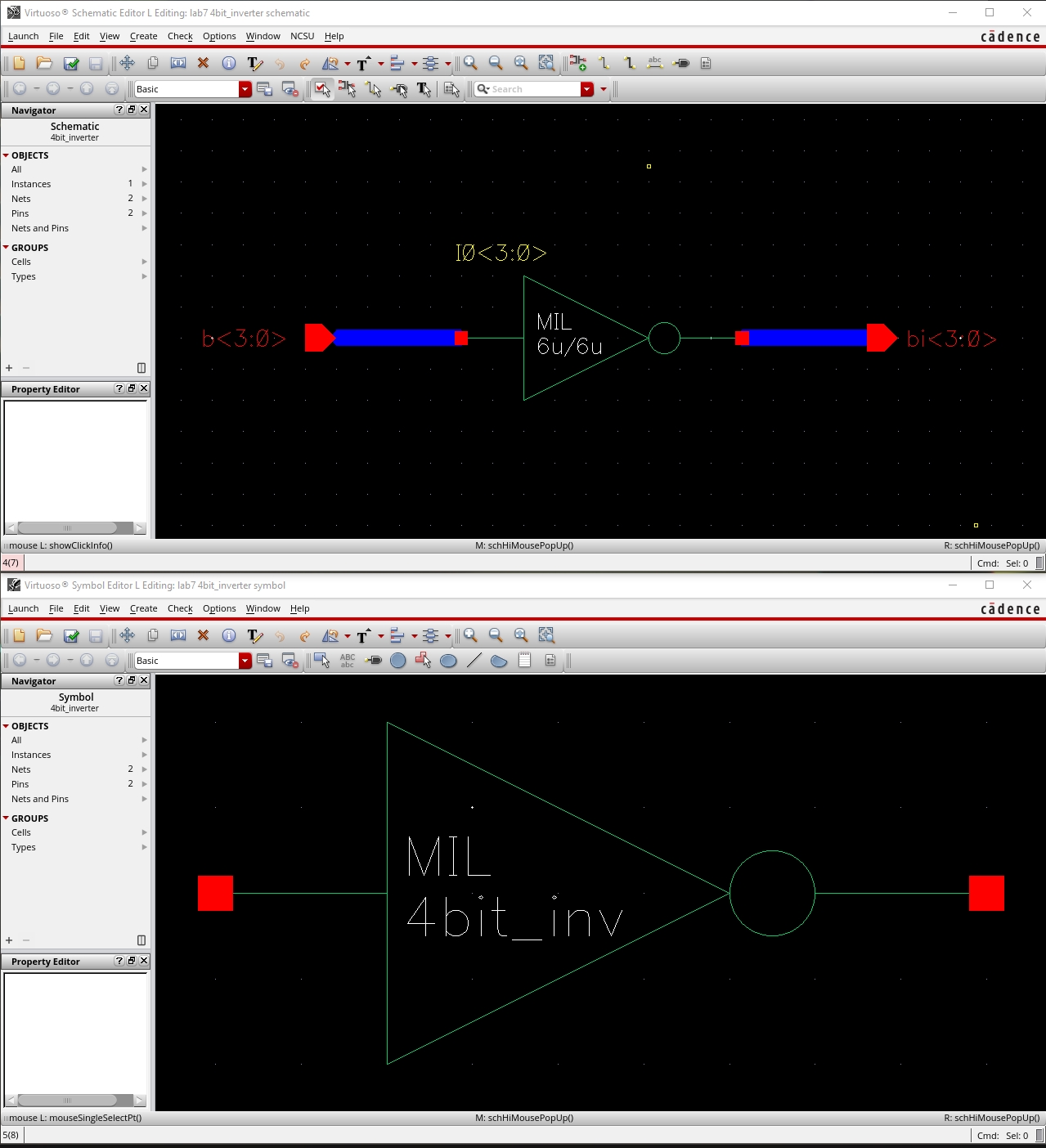Select the Move tool in Schematic Editor
The height and width of the screenshot is (1148, 1046).
[127, 63]
